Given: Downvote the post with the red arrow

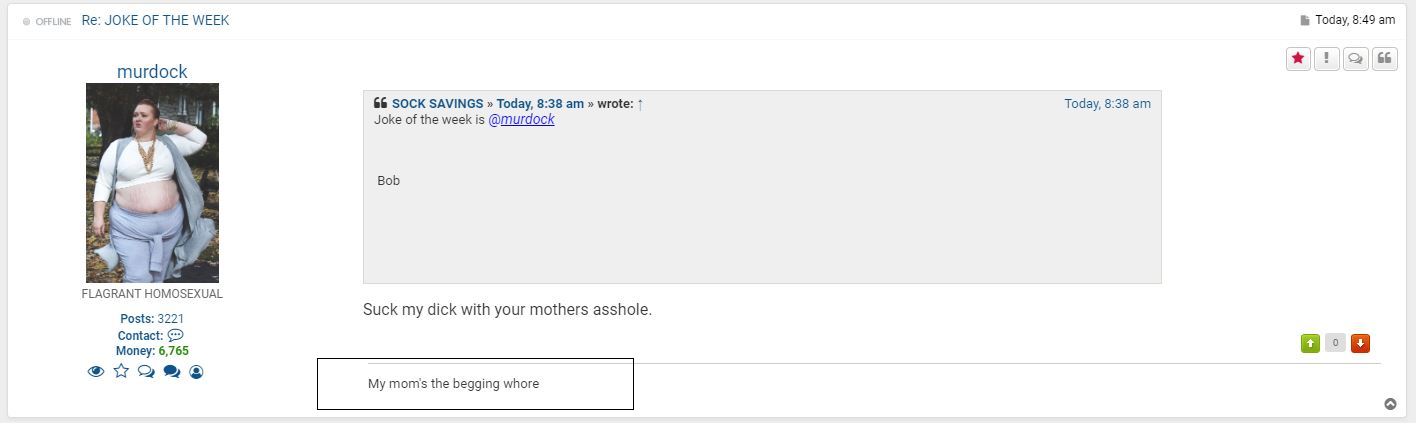Looking at the screenshot, I should [x=1360, y=344].
